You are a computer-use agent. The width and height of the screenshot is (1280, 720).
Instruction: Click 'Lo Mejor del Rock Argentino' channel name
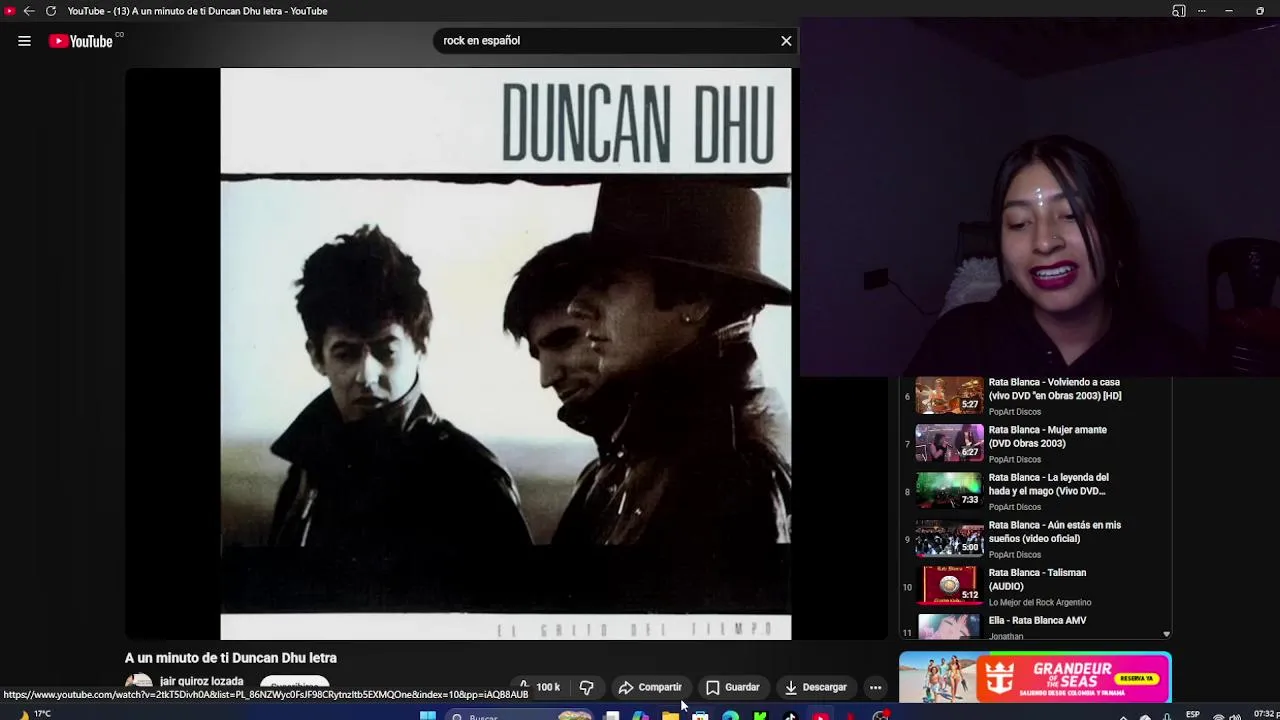[1040, 602]
